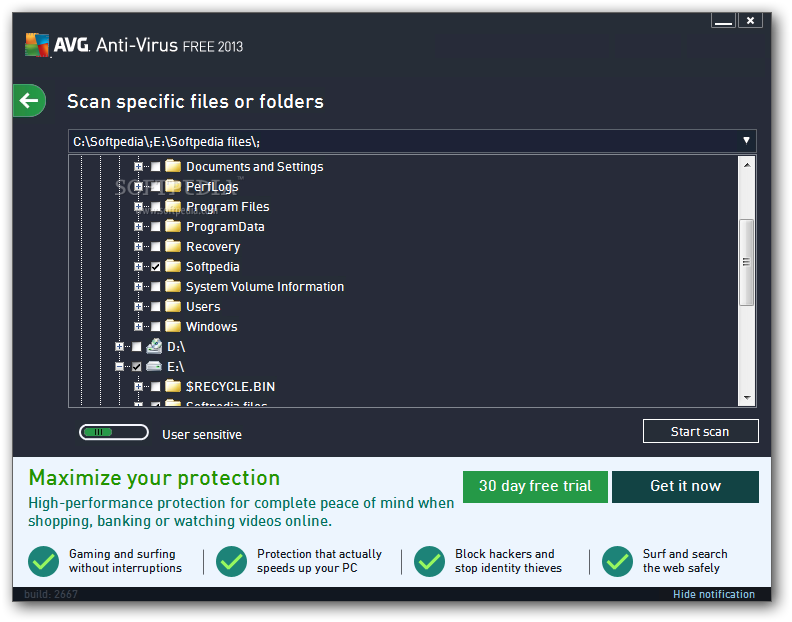Select the Documents and Settings folder icon
This screenshot has height=622, width=792.
pyautogui.click(x=173, y=166)
